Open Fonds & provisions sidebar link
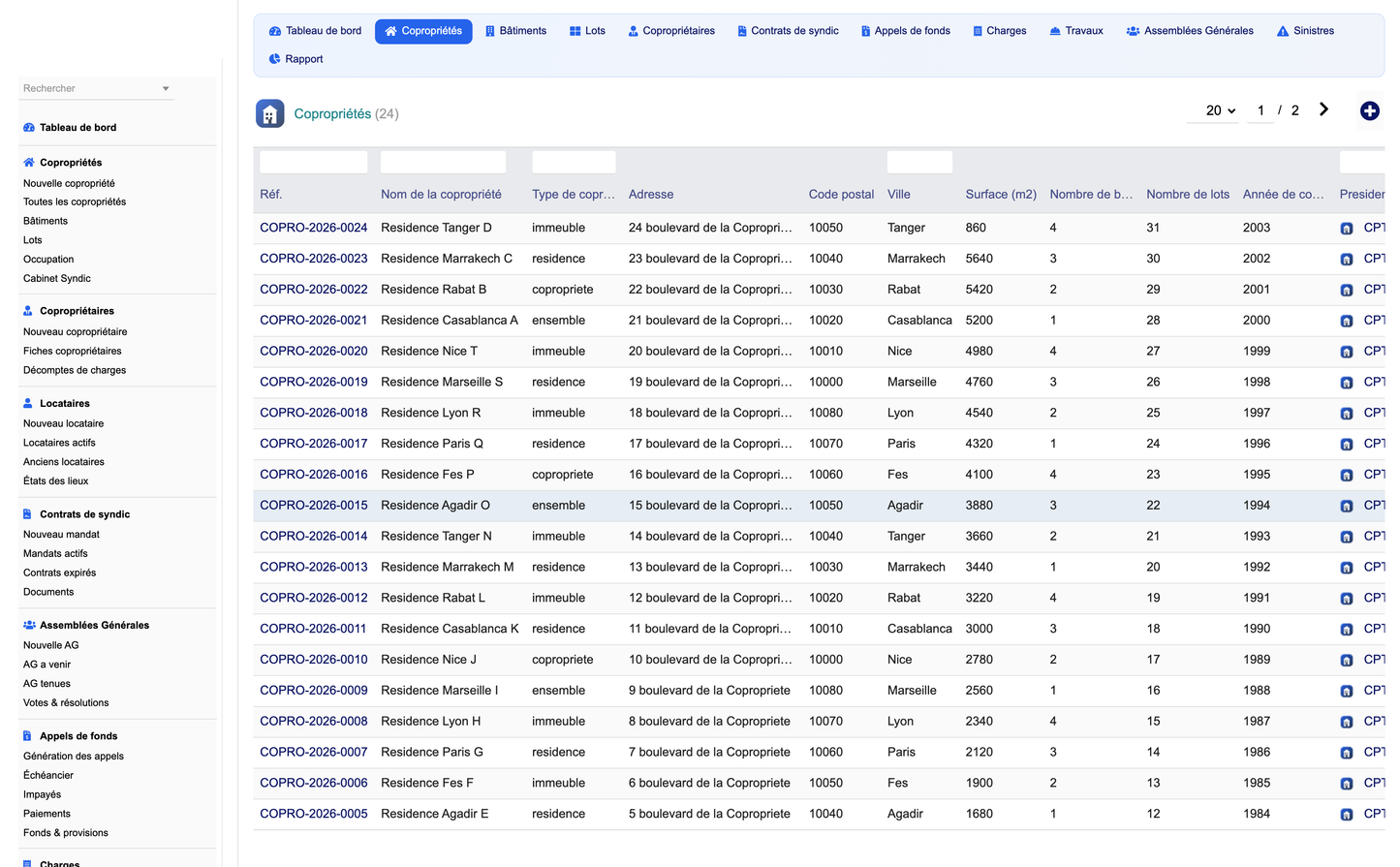 point(66,833)
